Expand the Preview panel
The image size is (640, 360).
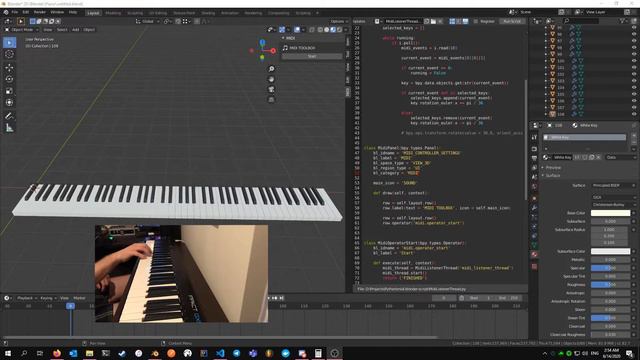tap(553, 167)
